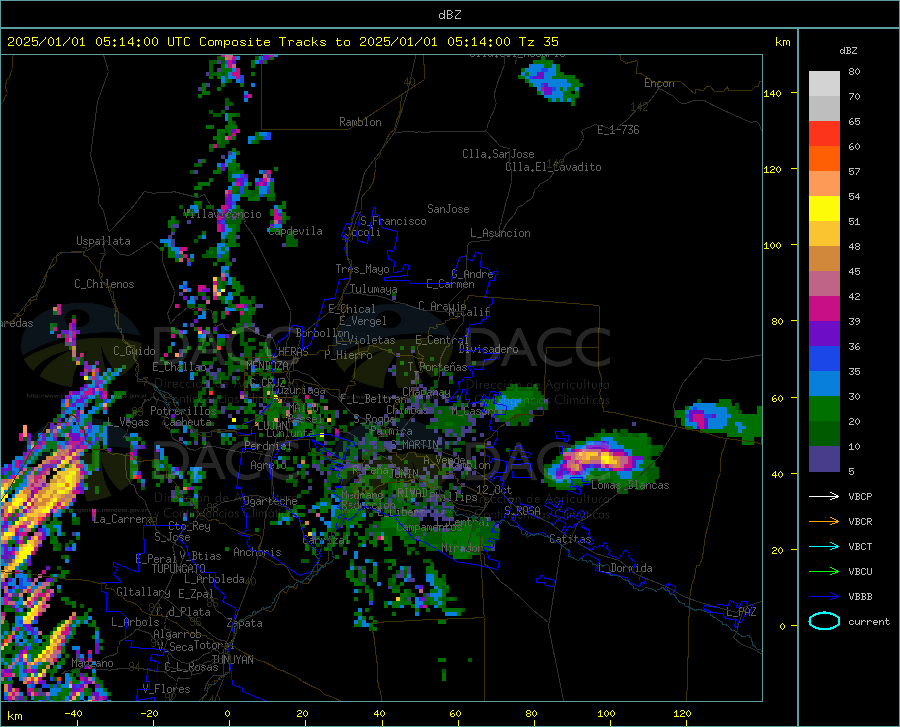Click the cyan 'current' ellipse legend icon
900x727 pixels.
pos(824,621)
